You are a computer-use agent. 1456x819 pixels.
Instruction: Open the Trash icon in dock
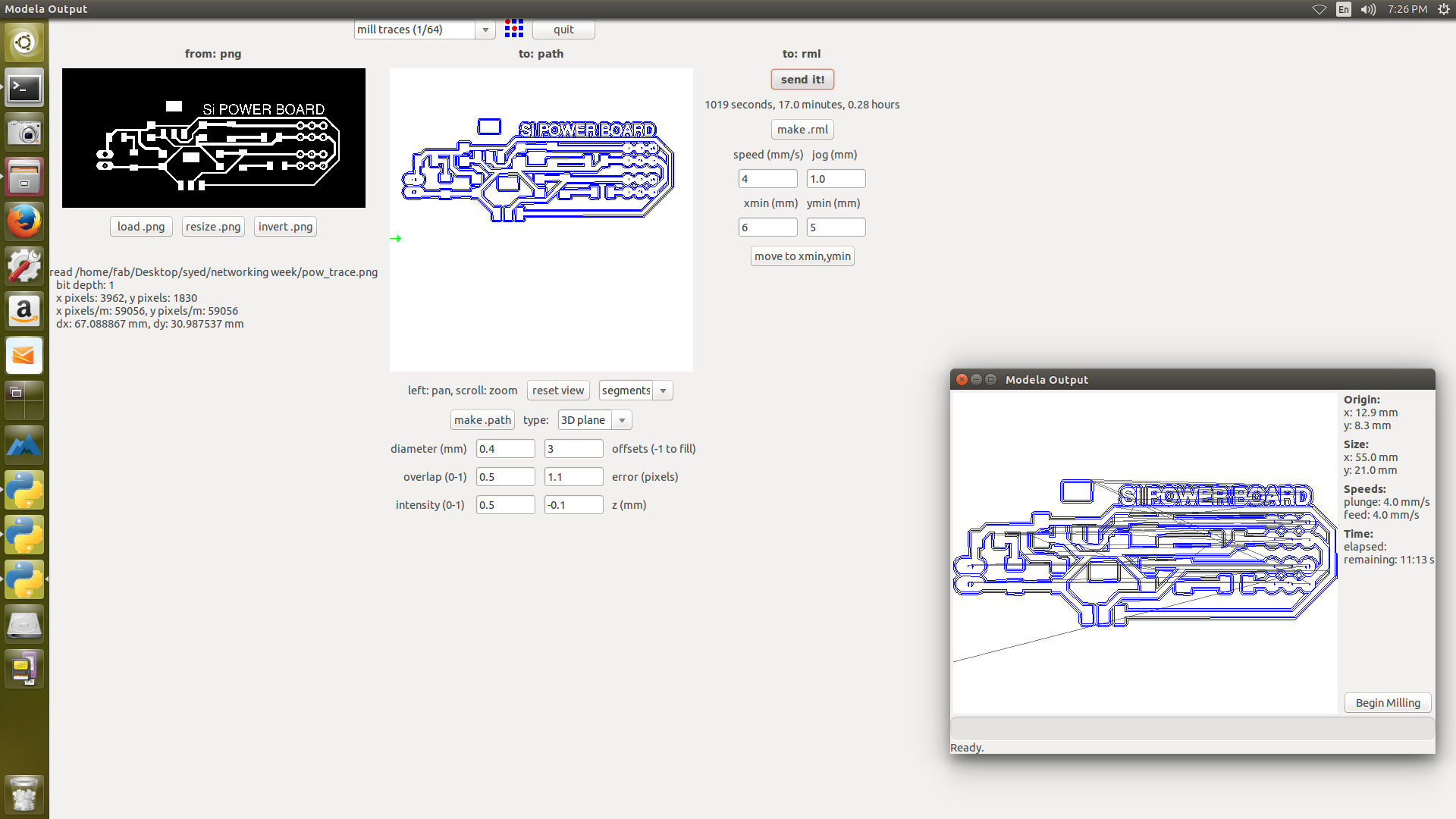click(x=24, y=794)
